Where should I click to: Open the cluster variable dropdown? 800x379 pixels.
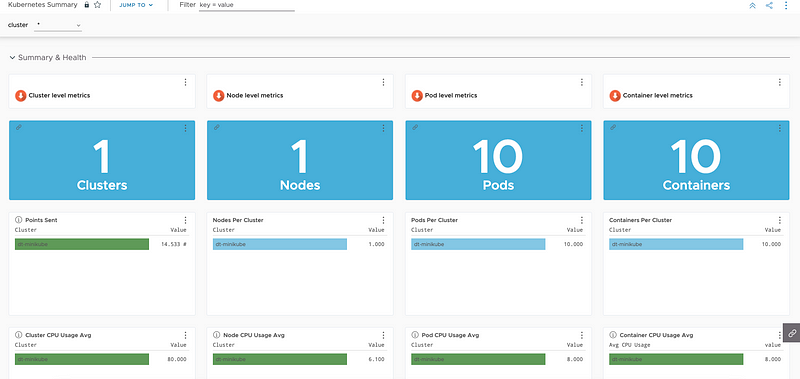coord(58,25)
